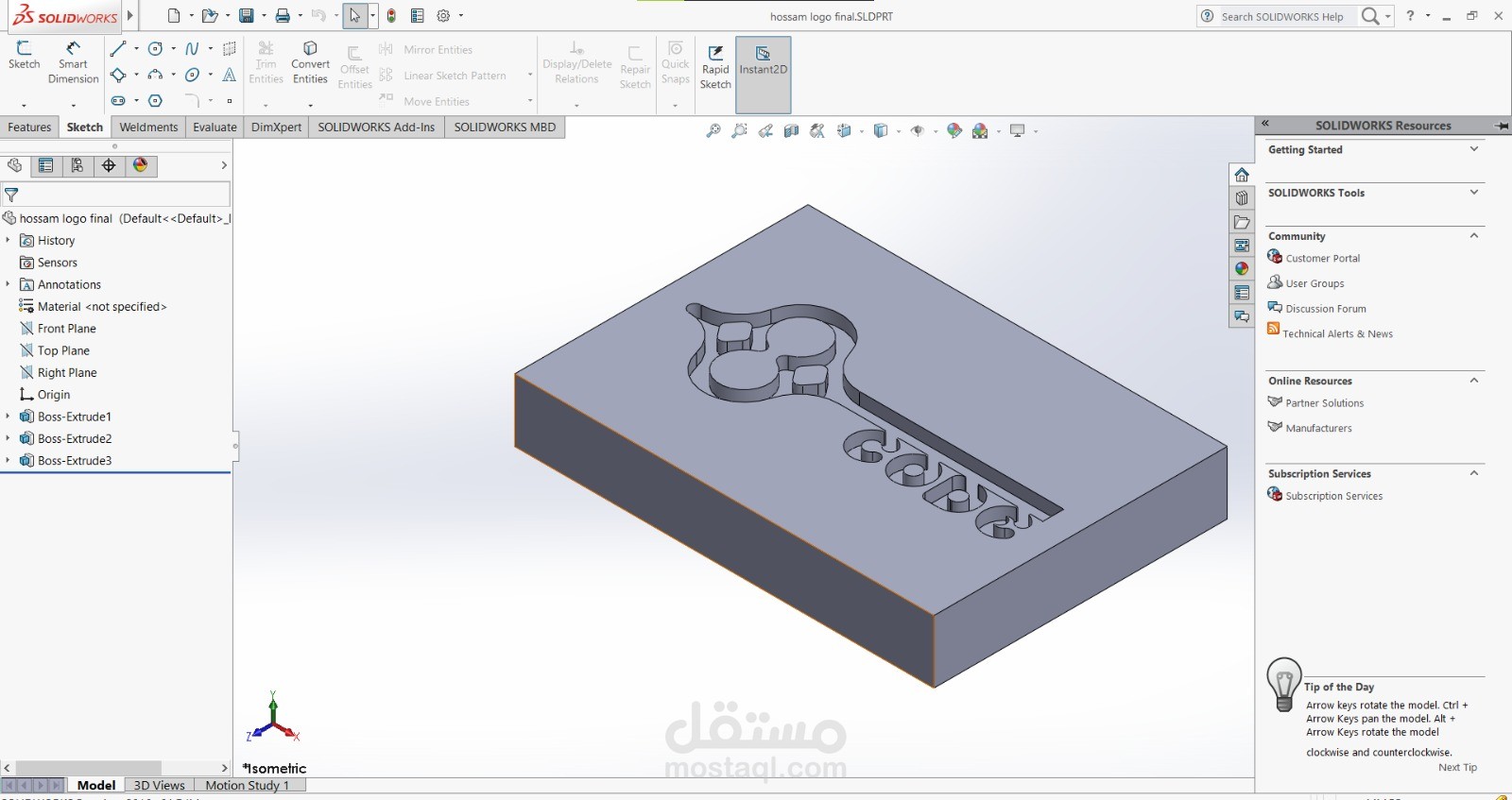Select the Line sketch tool
1512x800 pixels.
point(118,49)
